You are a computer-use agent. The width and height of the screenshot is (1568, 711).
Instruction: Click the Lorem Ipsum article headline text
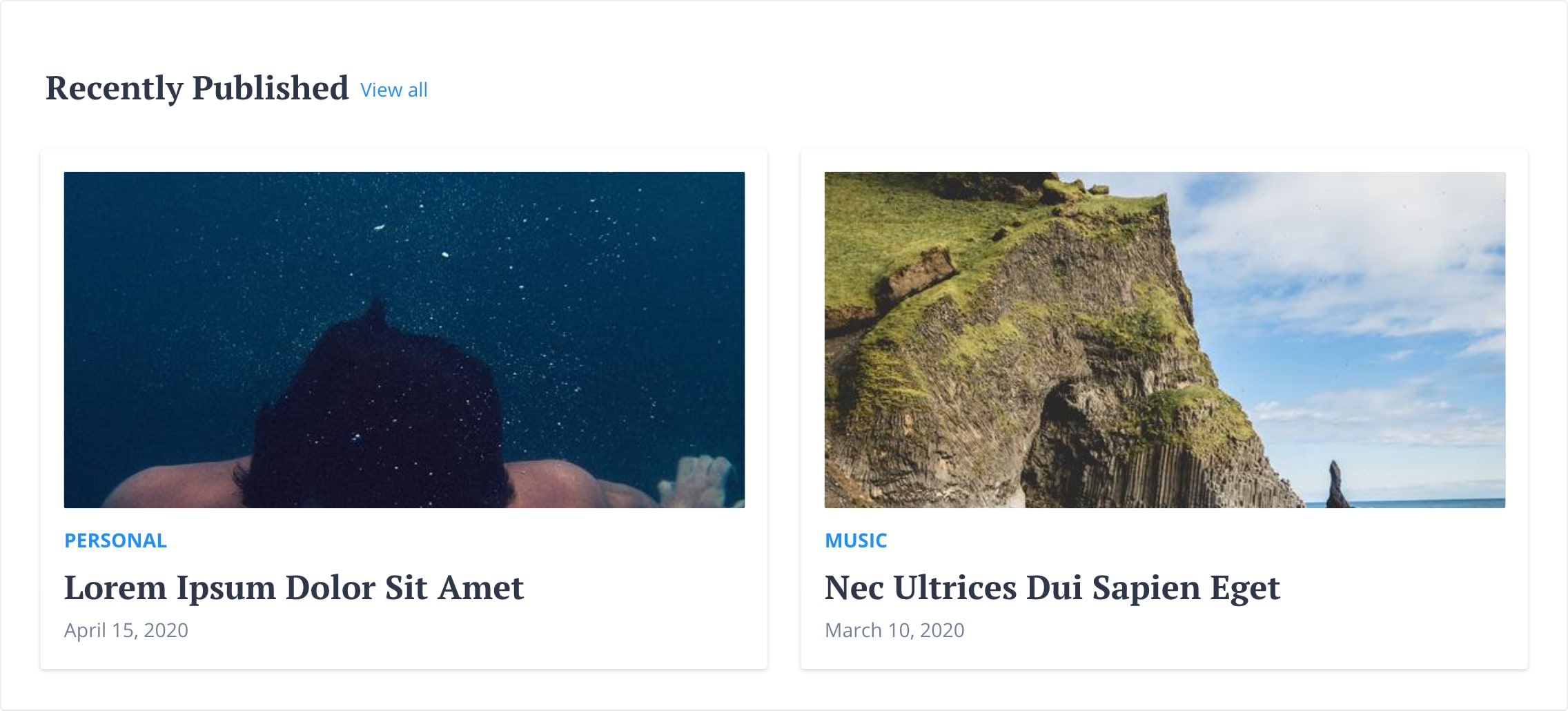(293, 588)
